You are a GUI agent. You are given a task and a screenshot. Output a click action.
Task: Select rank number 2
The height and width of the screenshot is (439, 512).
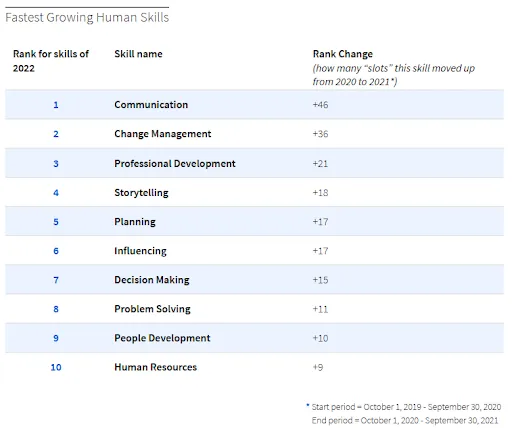pos(56,134)
